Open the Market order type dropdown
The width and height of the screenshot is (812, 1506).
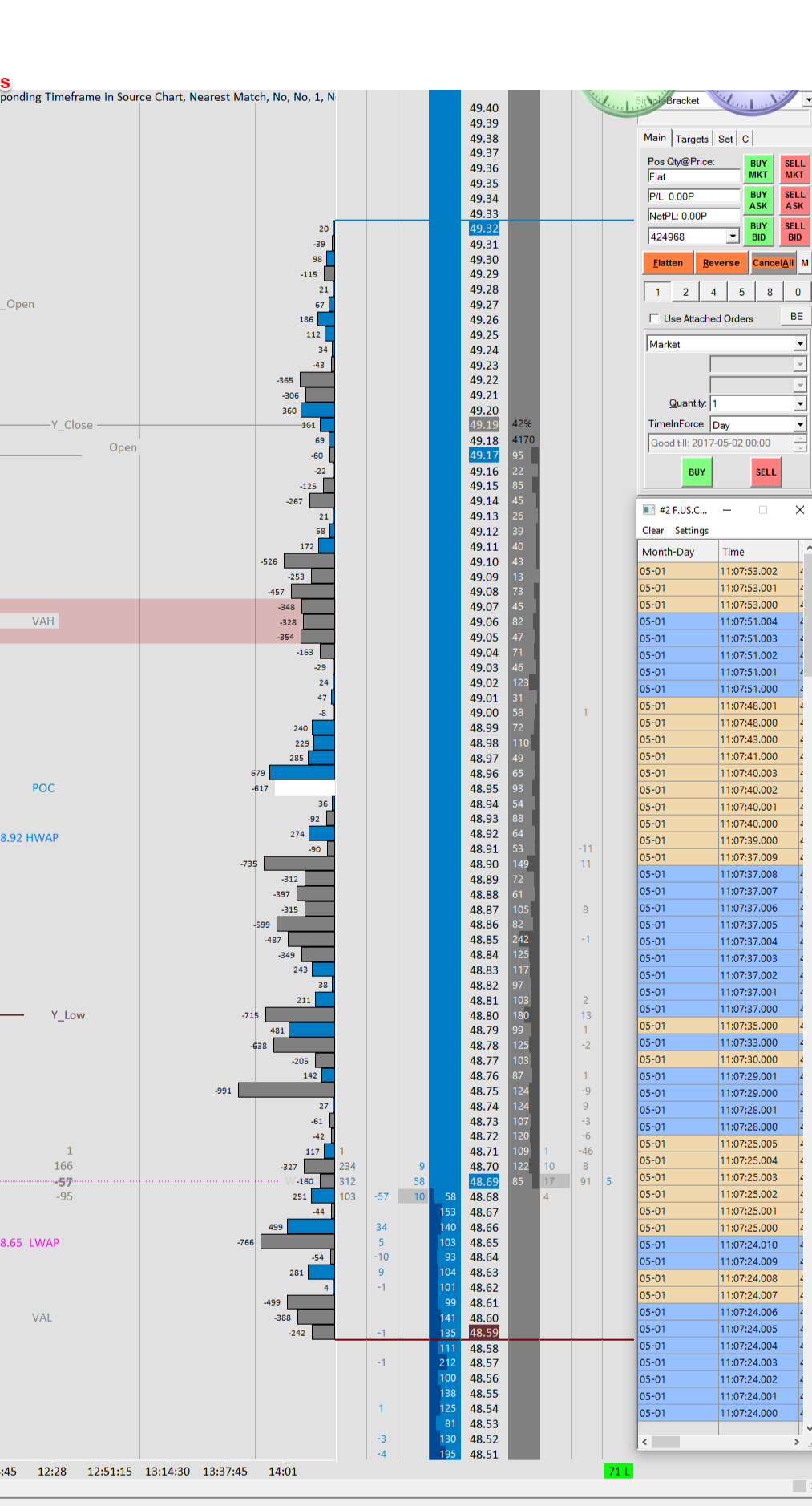[x=800, y=344]
